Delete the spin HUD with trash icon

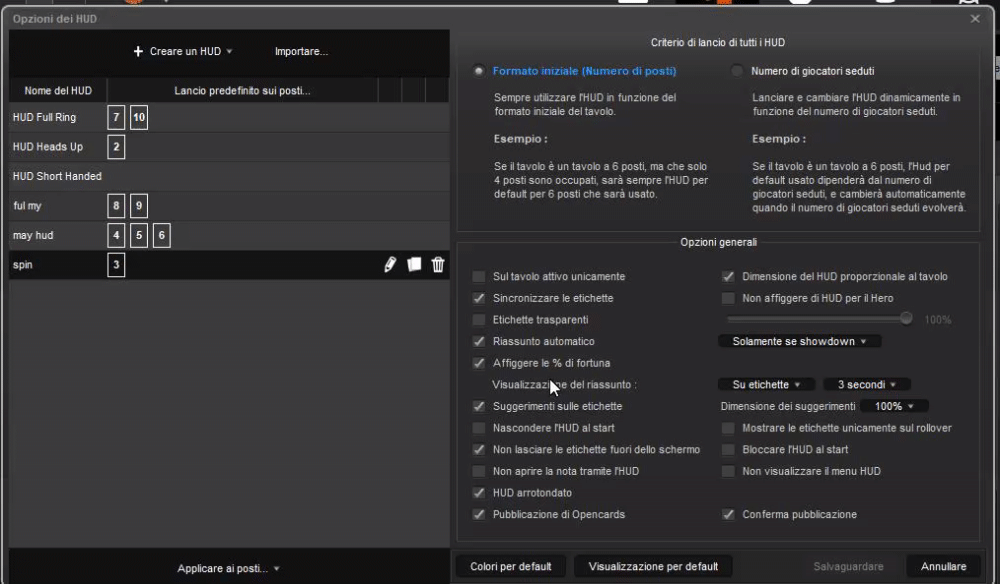point(438,265)
